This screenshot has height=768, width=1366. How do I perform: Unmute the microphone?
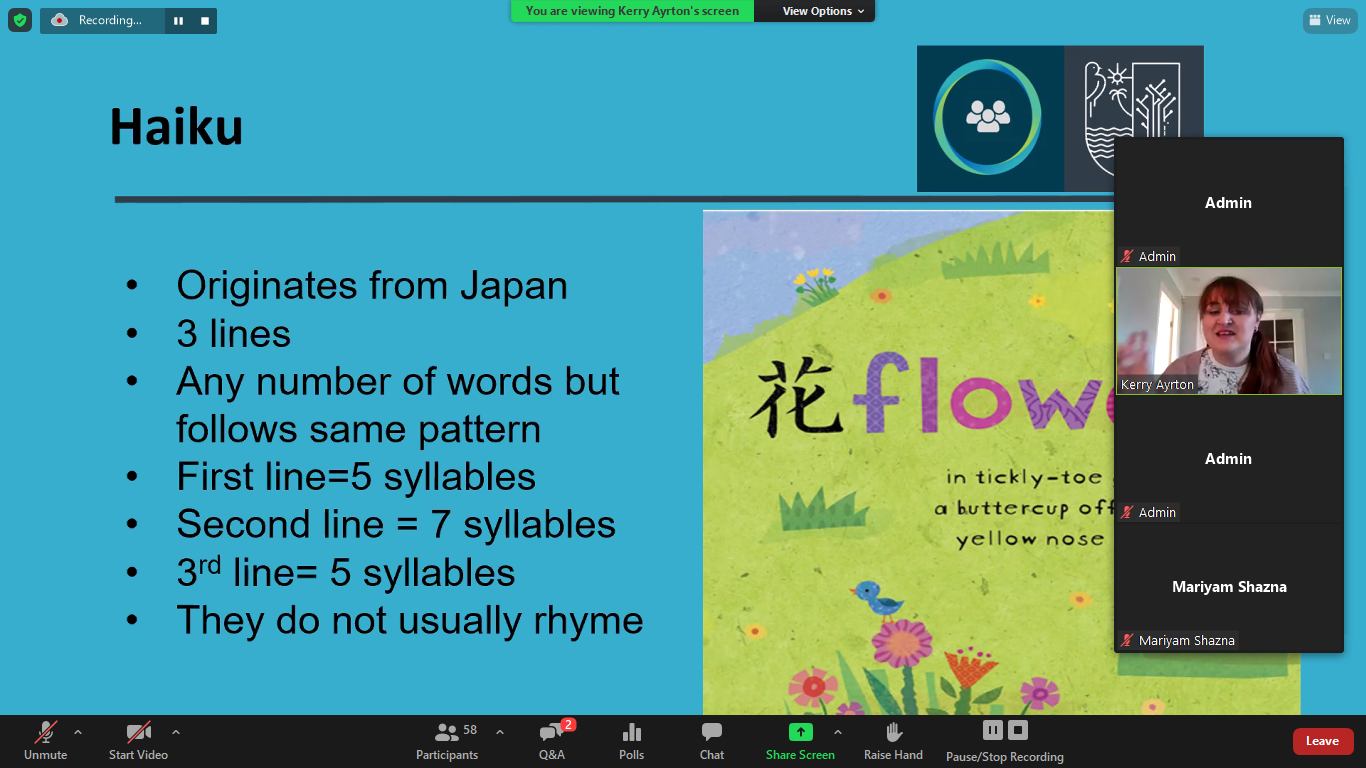pyautogui.click(x=46, y=742)
